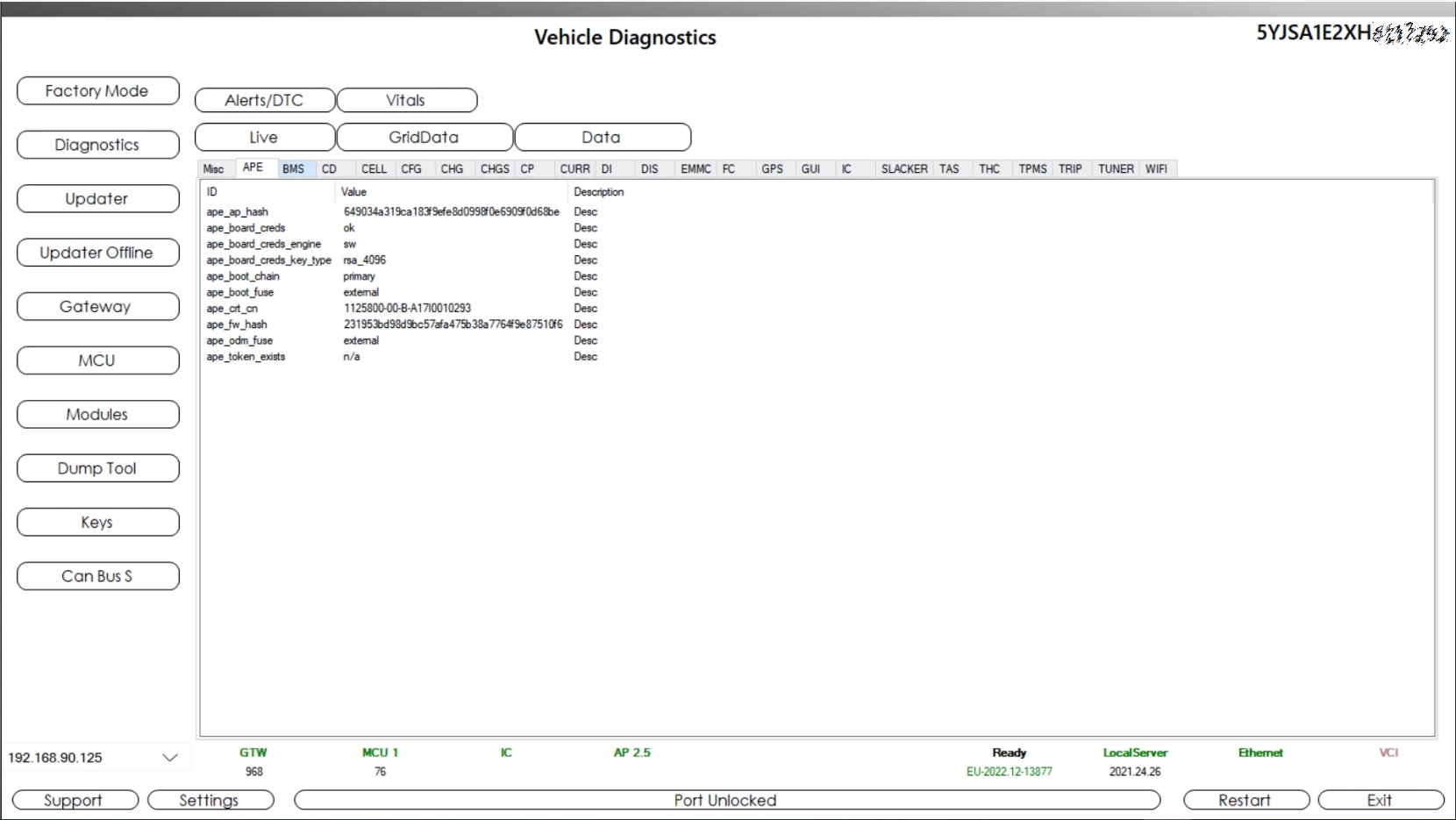Open the IP address dropdown arrow
This screenshot has width=1456, height=820.
coord(170,758)
